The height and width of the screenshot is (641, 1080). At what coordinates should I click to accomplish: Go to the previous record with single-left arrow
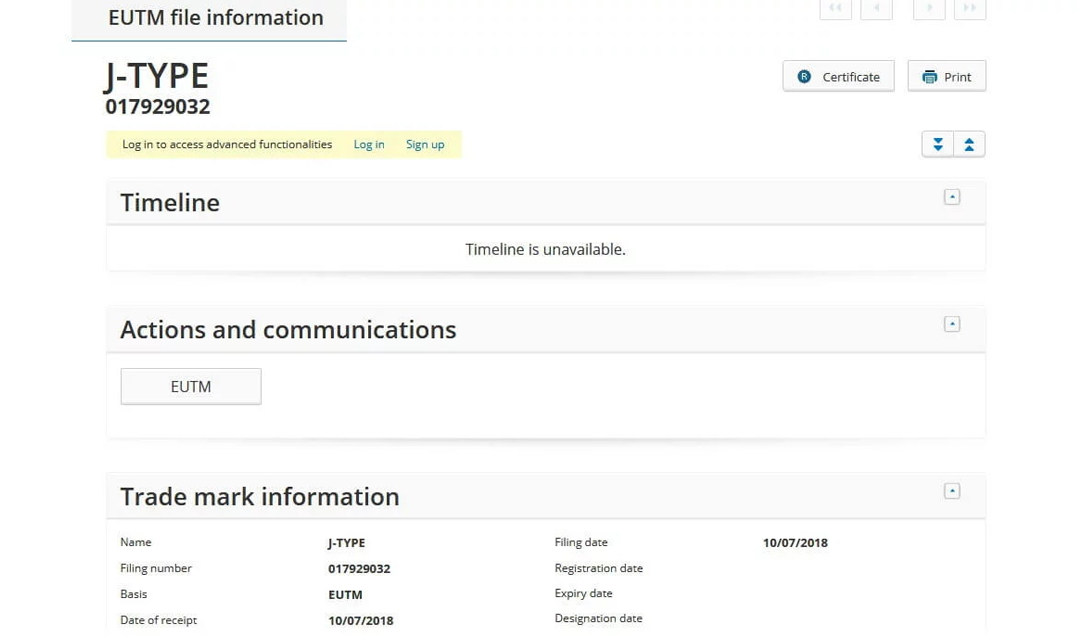876,9
